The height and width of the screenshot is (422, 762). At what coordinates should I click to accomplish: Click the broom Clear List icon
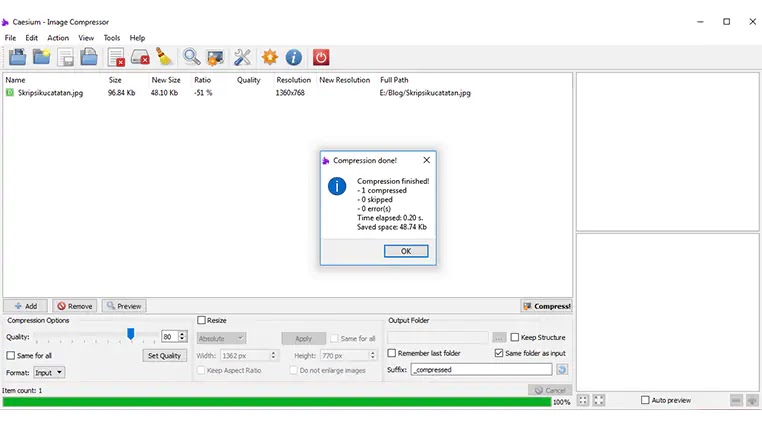(x=164, y=57)
